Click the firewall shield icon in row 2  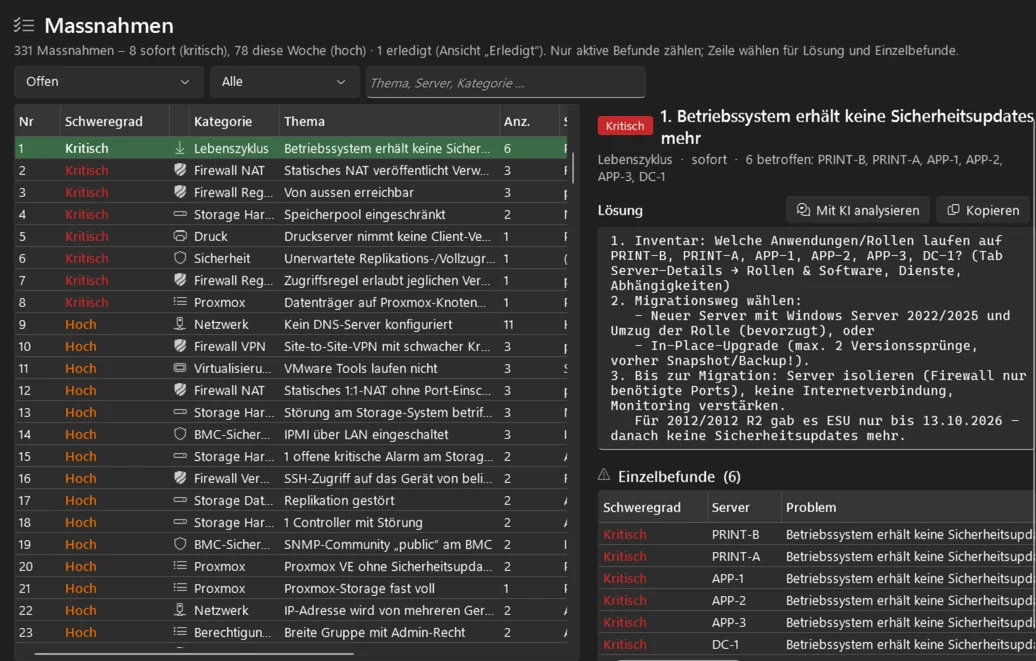pyautogui.click(x=180, y=170)
